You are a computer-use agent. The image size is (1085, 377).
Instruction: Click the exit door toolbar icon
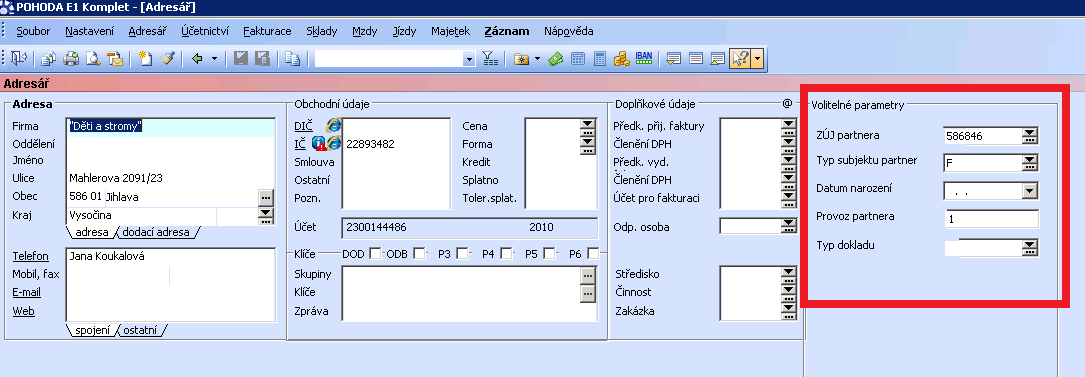click(x=18, y=59)
